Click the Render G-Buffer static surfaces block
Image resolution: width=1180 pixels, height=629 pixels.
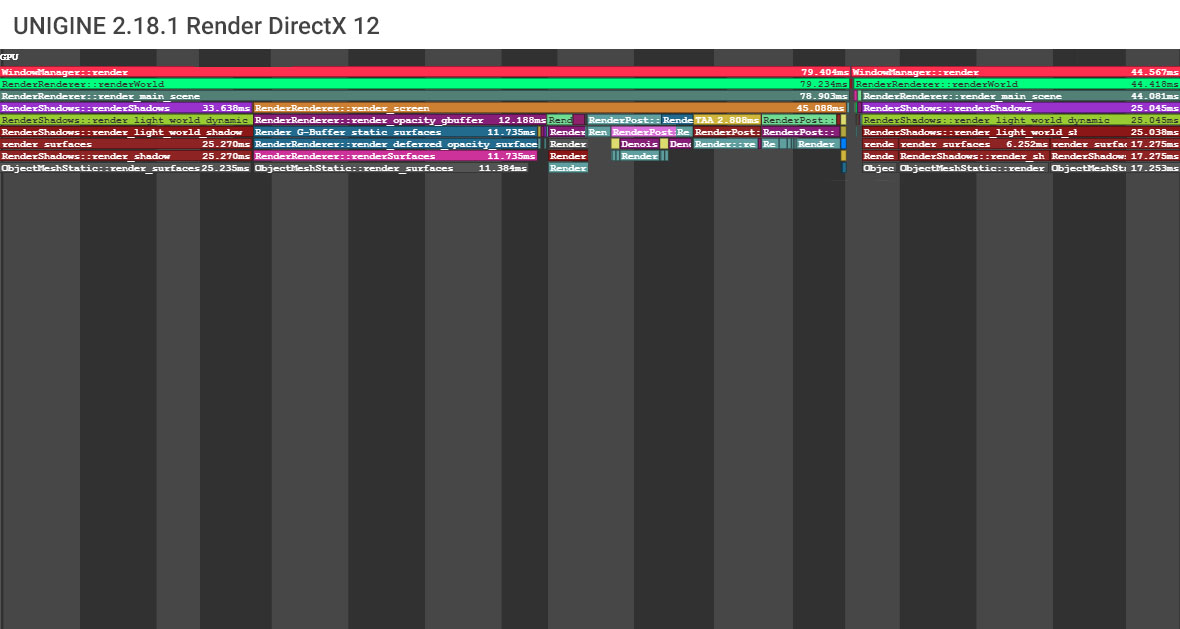click(x=396, y=132)
